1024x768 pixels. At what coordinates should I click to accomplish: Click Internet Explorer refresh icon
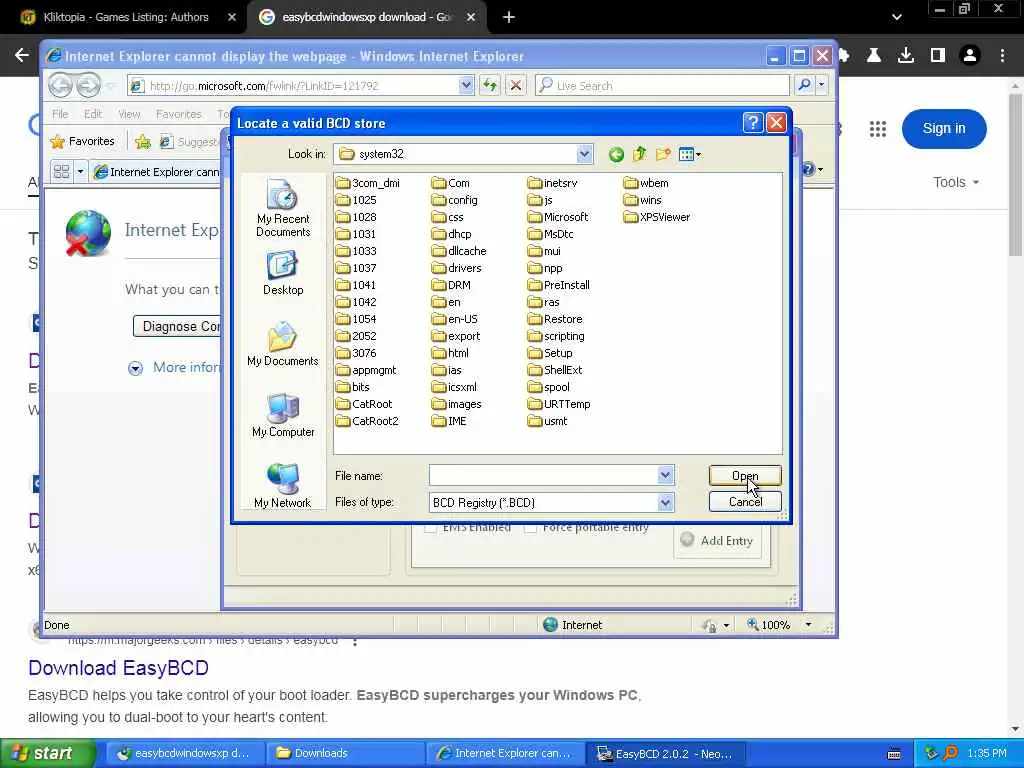pos(490,85)
